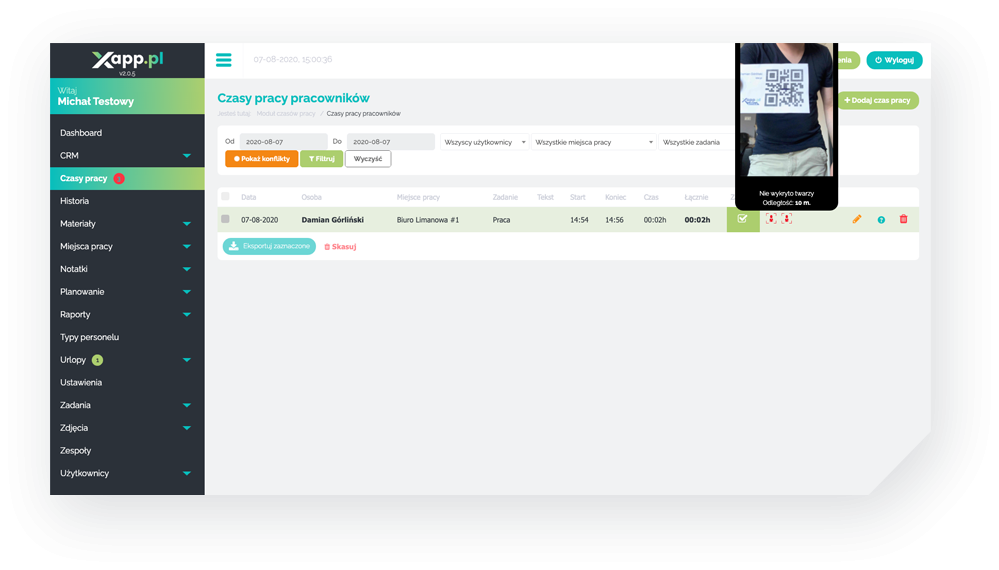
Task: Click Michał Testowy user name
Action: point(96,102)
